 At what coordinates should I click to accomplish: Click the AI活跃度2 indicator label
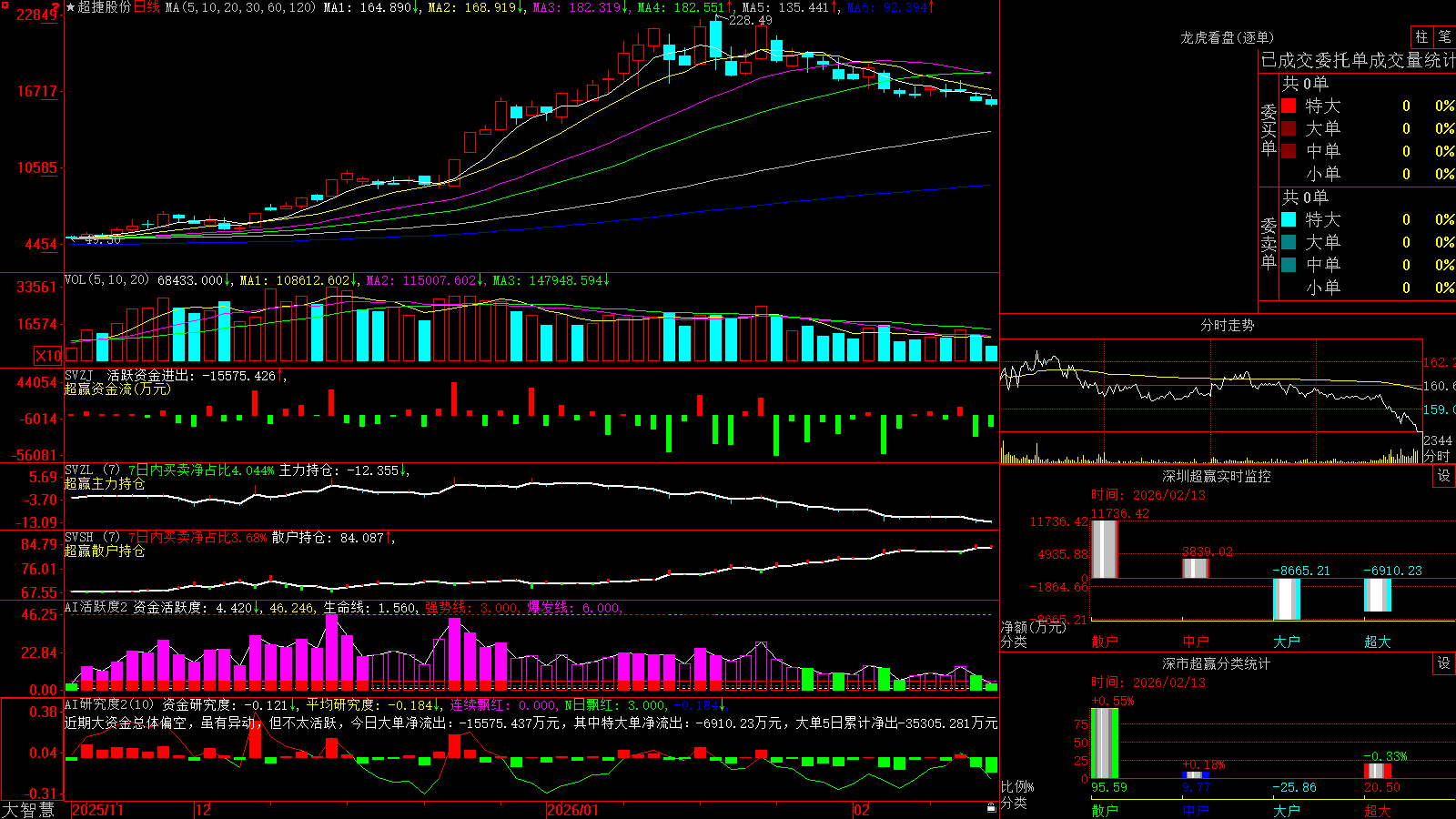[96, 607]
